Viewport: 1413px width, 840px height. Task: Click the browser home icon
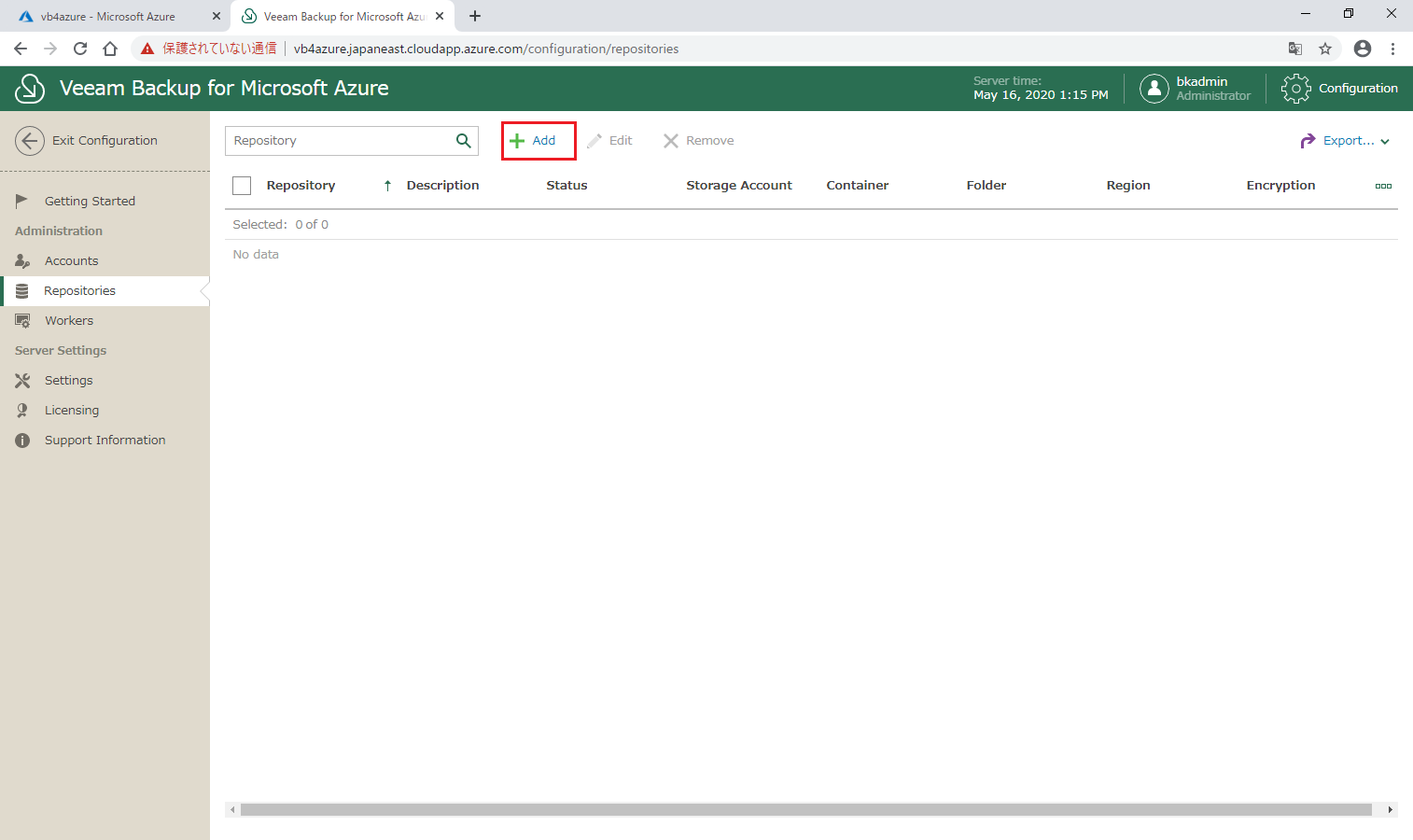[x=110, y=49]
